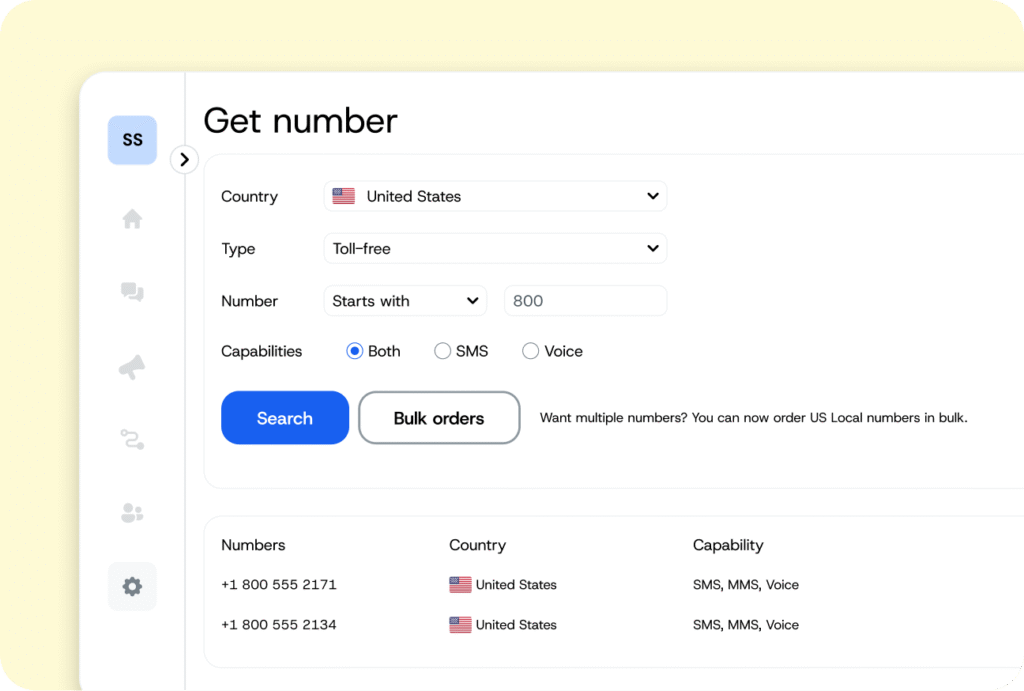This screenshot has width=1024, height=691.
Task: Expand the sidebar with the chevron arrow
Action: pyautogui.click(x=184, y=159)
